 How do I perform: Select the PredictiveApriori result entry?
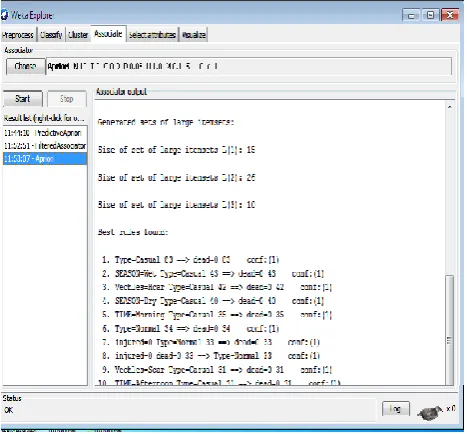point(45,133)
